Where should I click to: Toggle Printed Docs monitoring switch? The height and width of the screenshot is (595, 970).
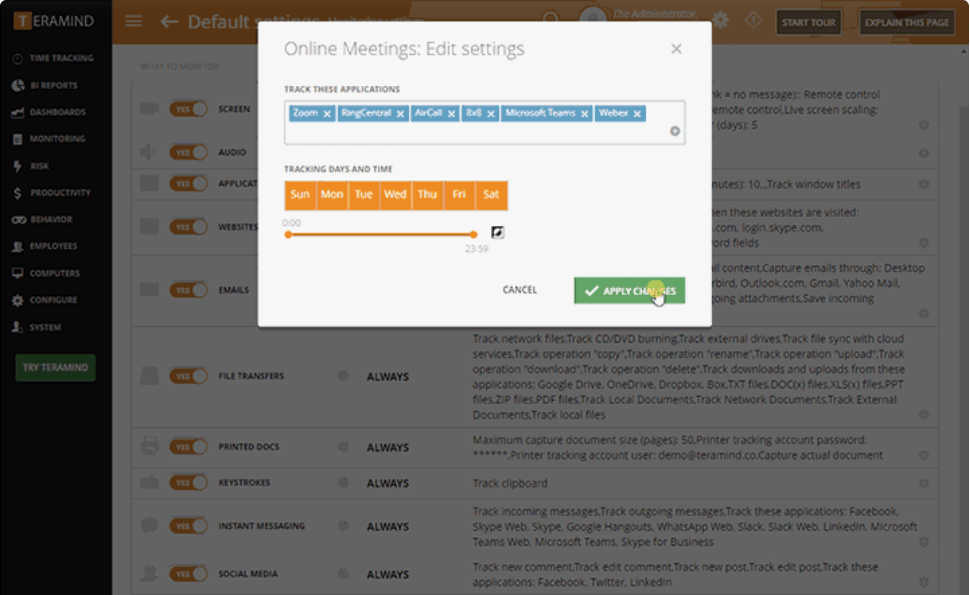click(188, 447)
